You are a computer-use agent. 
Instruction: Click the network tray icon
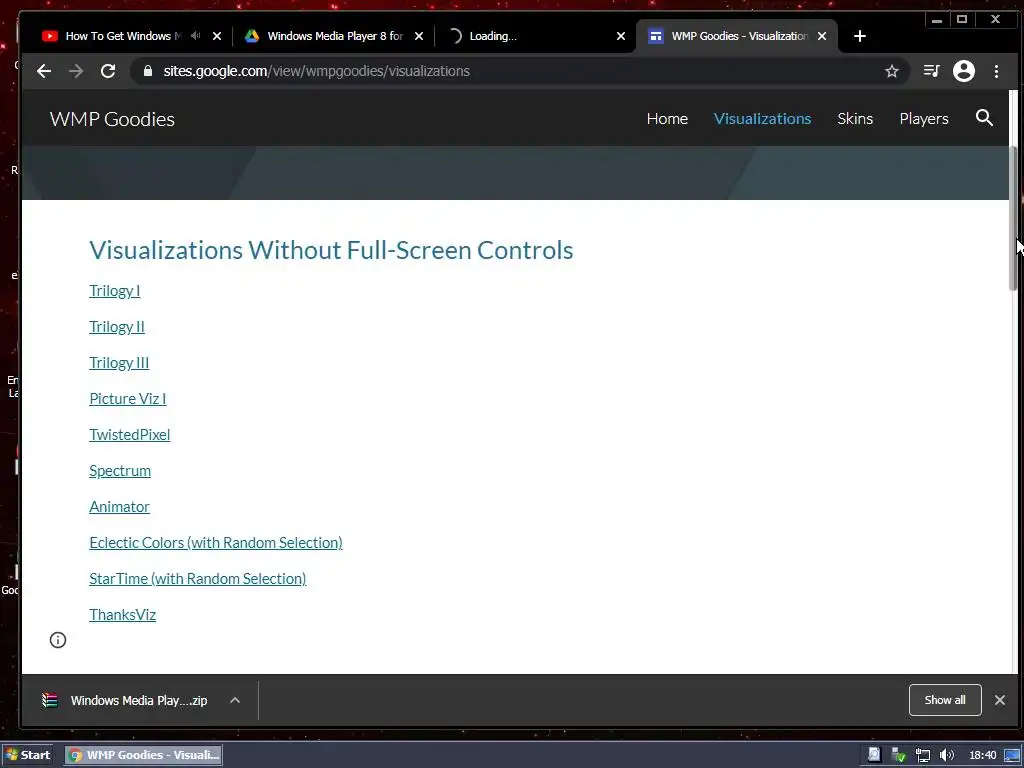pos(923,755)
